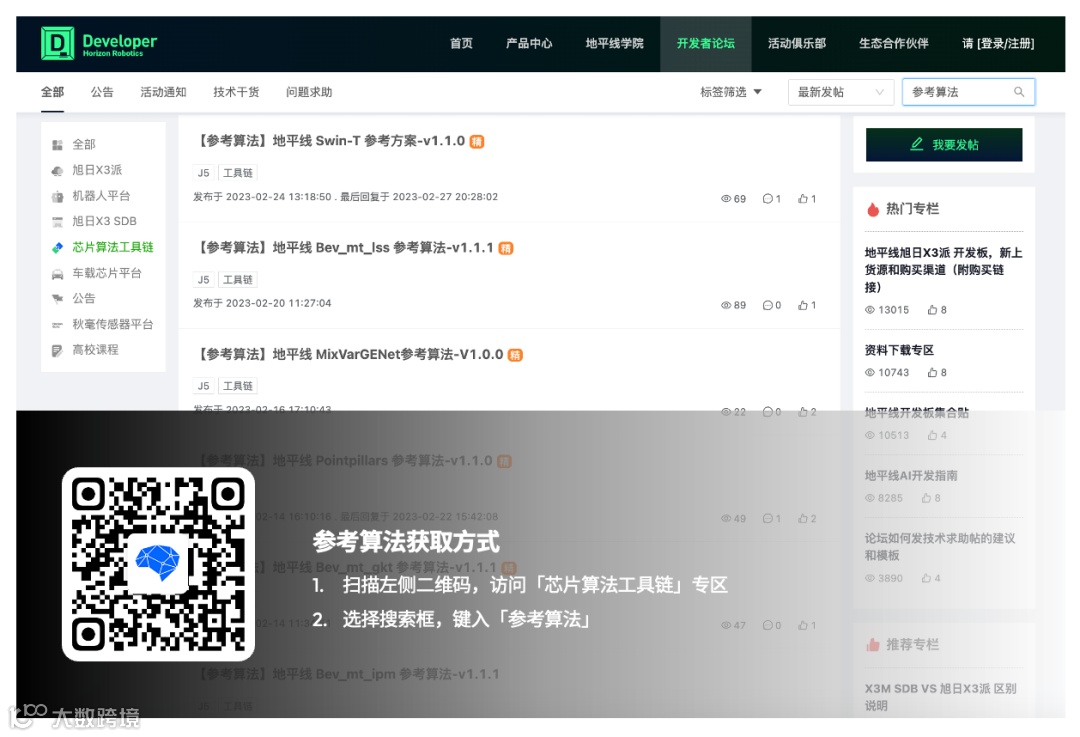Click the flame icon beside 热门专栏
This screenshot has height=737, width=1080.
click(873, 209)
